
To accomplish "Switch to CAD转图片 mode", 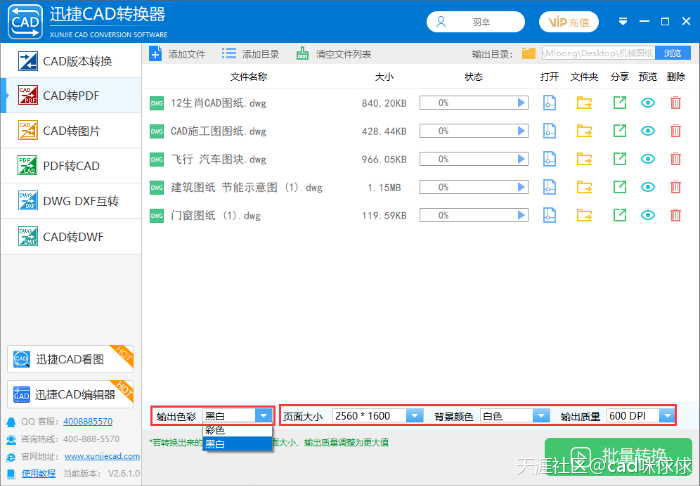I will coord(71,131).
